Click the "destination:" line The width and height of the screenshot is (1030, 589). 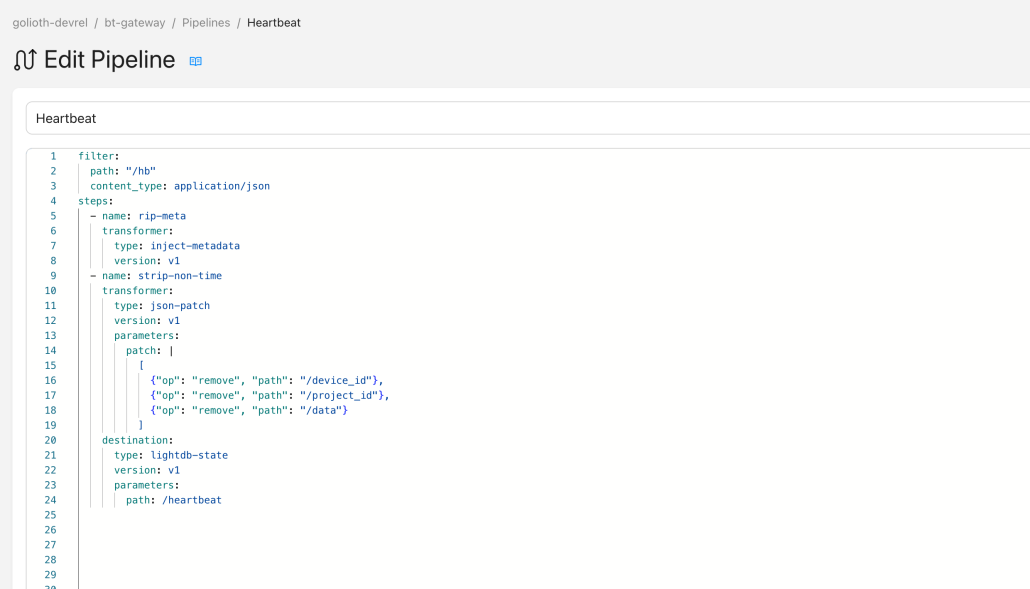[137, 441]
